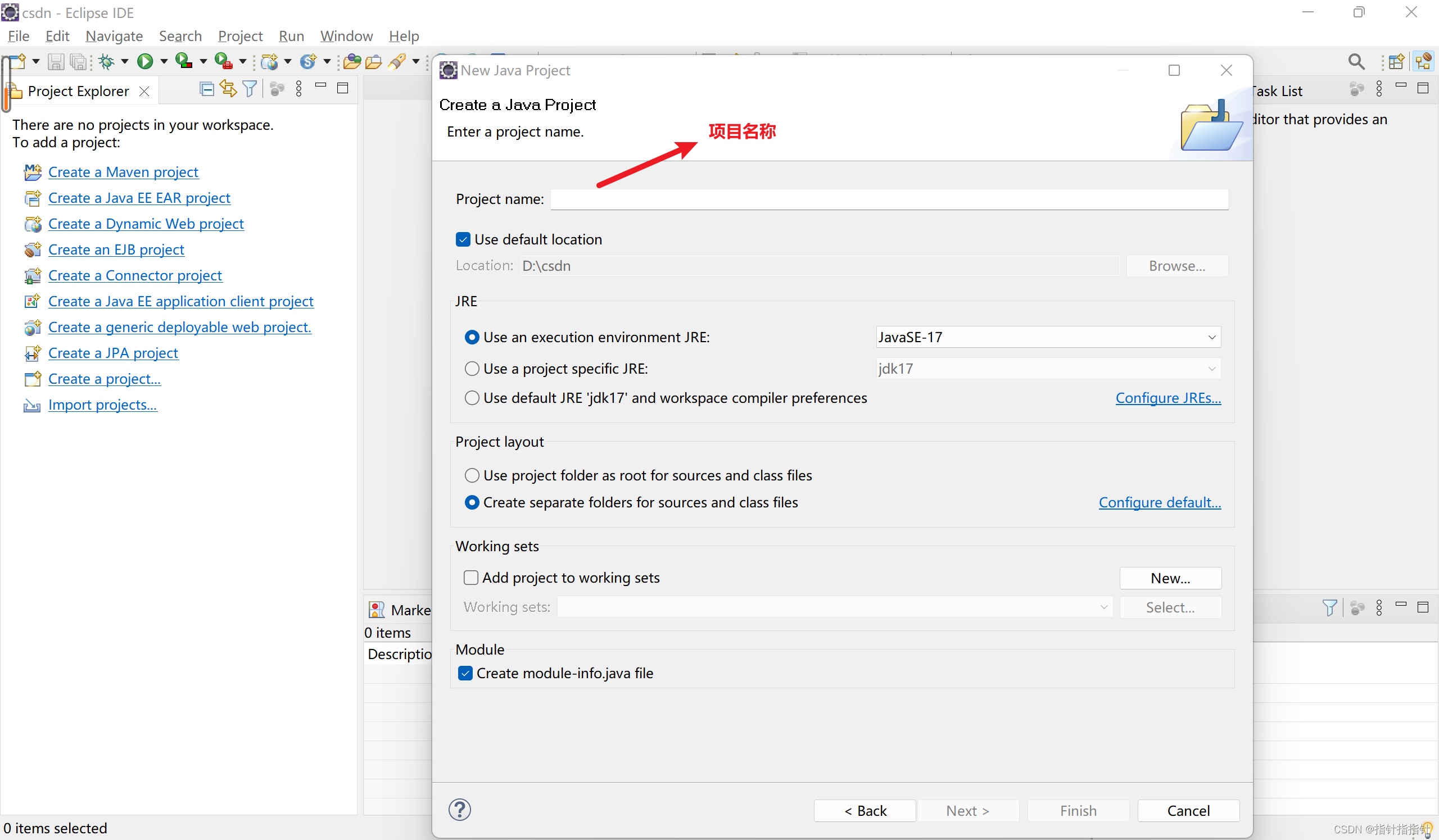This screenshot has width=1439, height=840.
Task: Maximize the Project Explorer view
Action: pyautogui.click(x=343, y=88)
